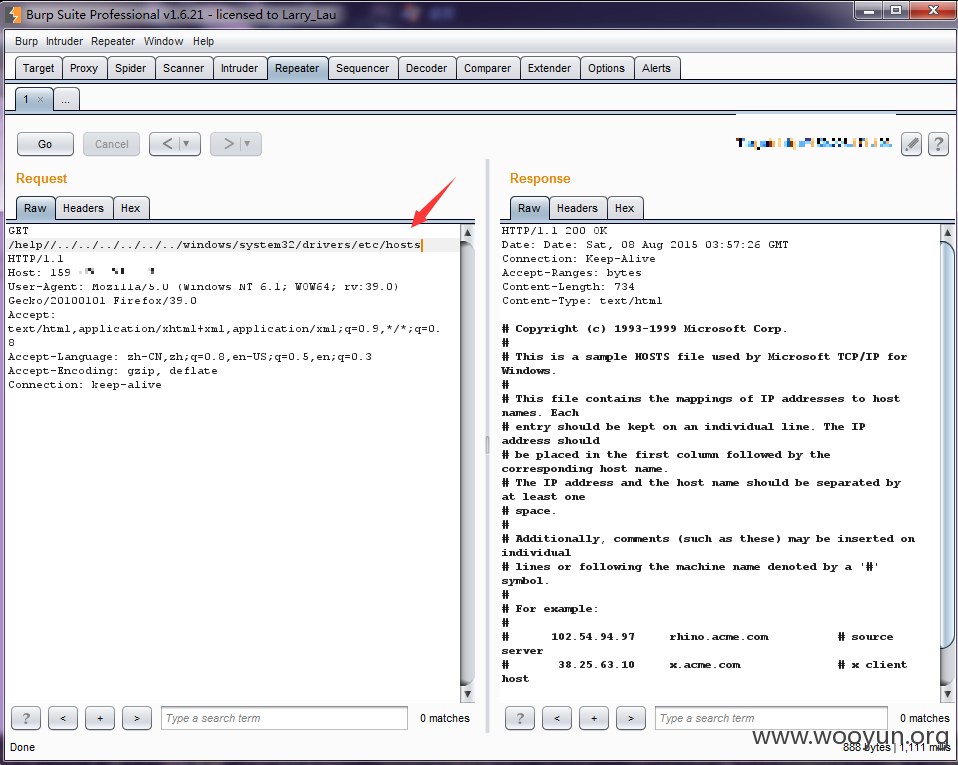The width and height of the screenshot is (958, 765).
Task: Click the request path line ending in hosts
Action: coord(215,245)
